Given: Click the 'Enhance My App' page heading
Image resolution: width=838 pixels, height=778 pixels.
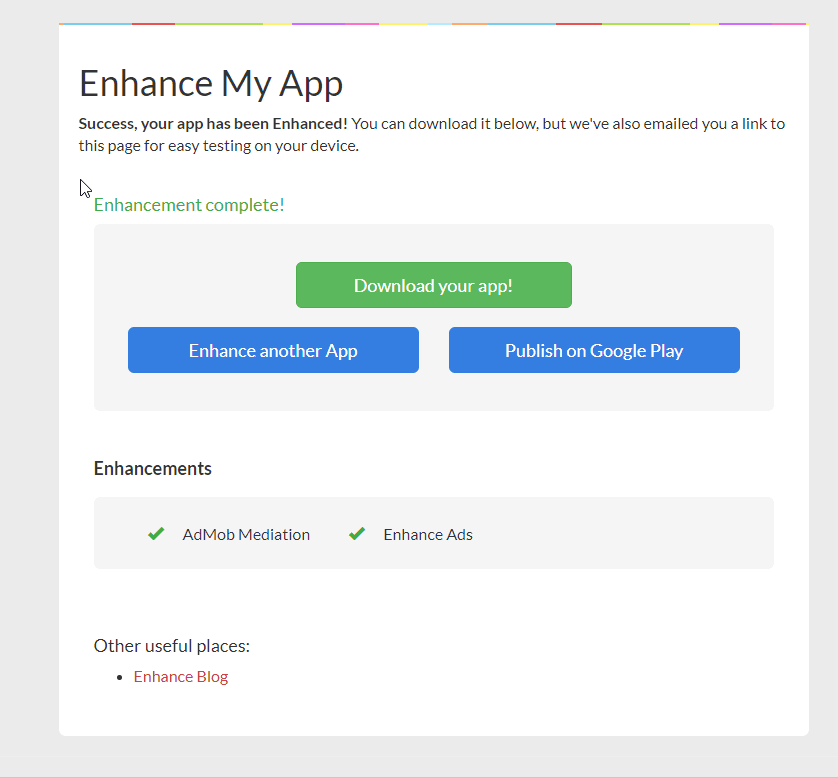Looking at the screenshot, I should click(x=210, y=83).
